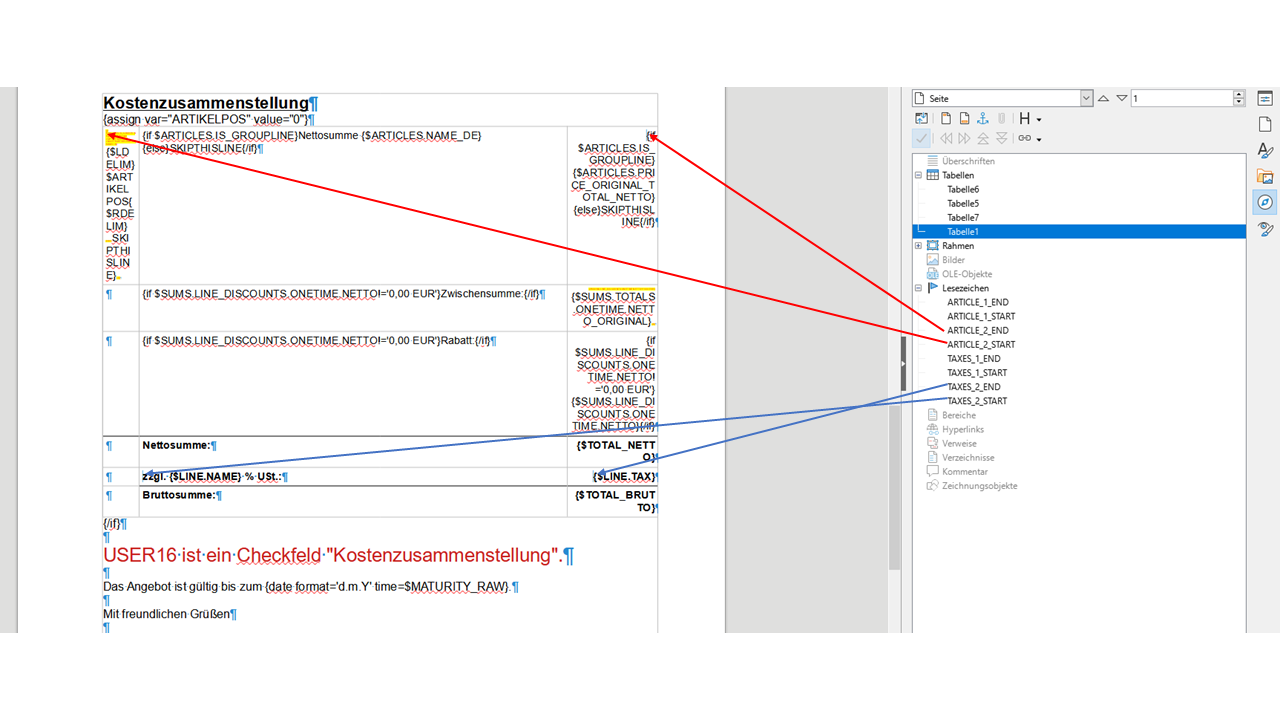Collapse the Lesezeichen tree node

tap(918, 288)
